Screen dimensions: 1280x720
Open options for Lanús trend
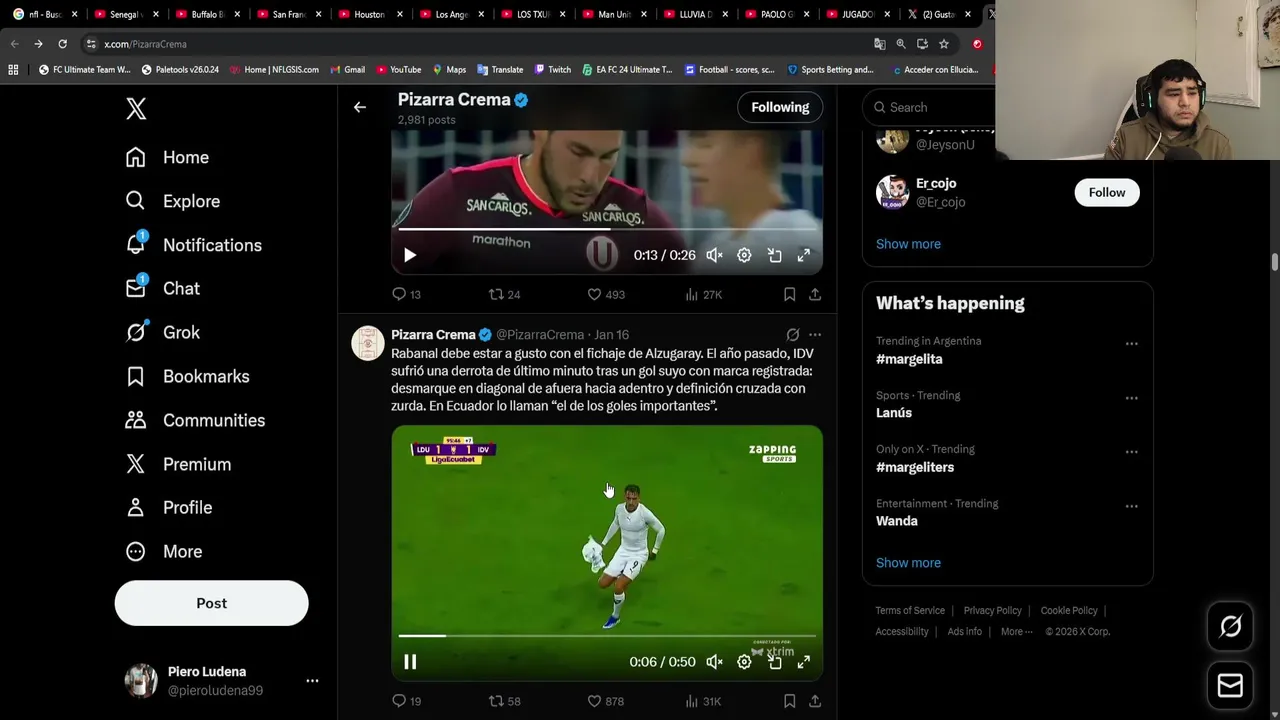click(1131, 397)
